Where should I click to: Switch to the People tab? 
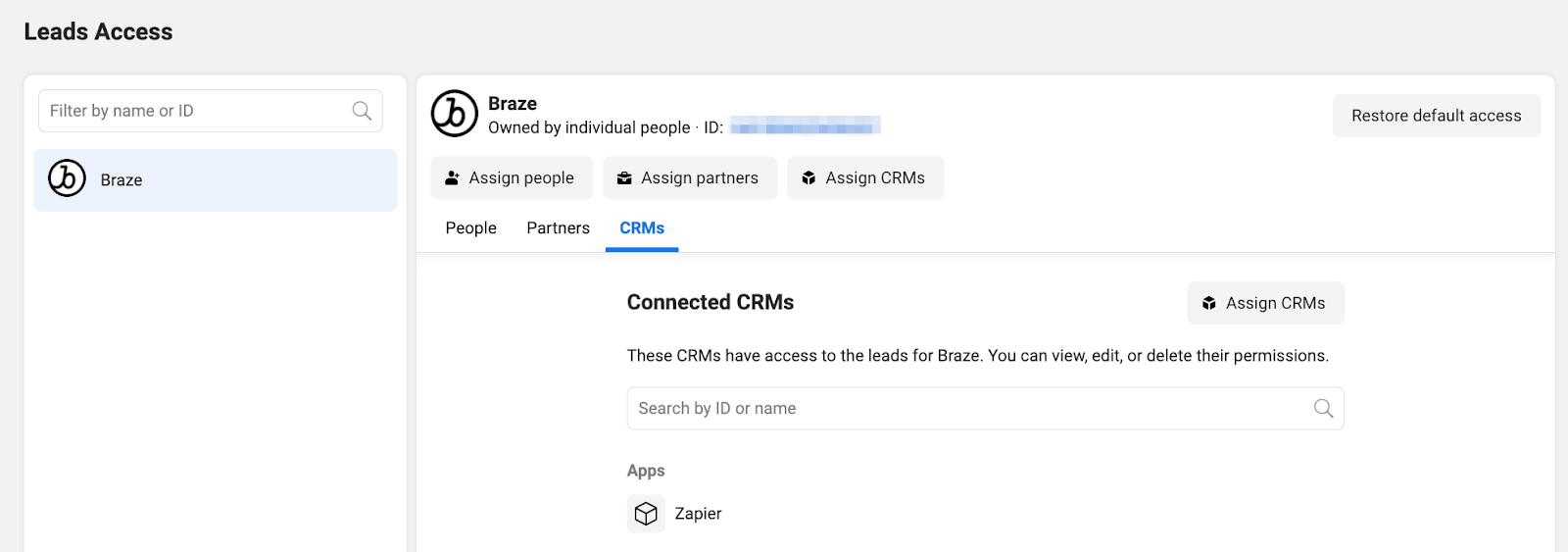pos(470,227)
